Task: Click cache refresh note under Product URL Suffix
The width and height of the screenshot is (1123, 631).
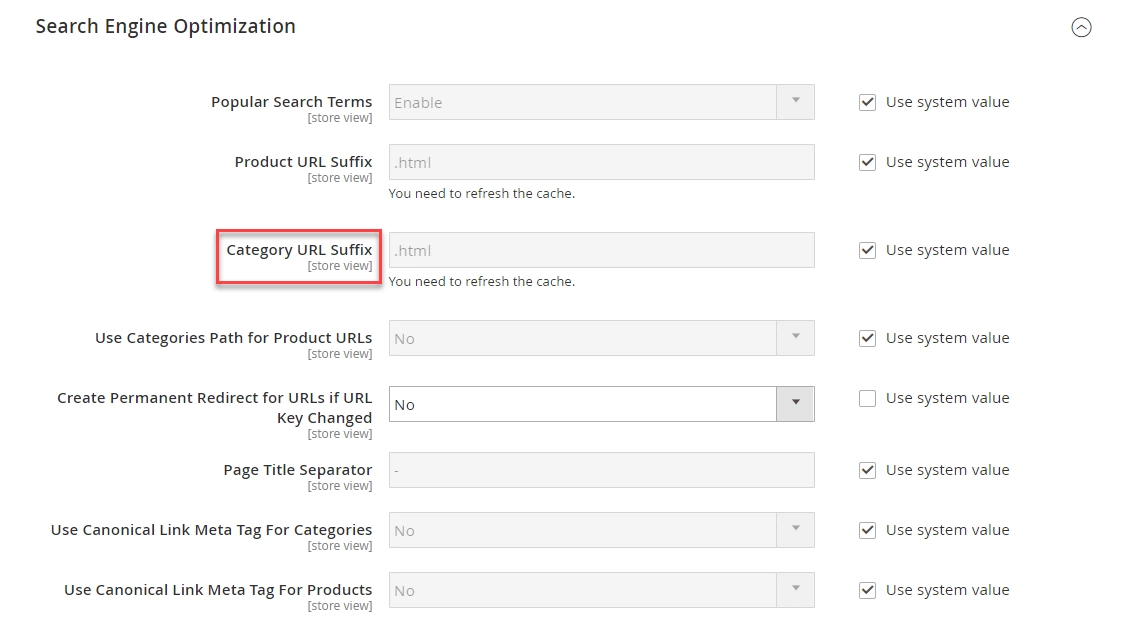Action: coord(482,193)
